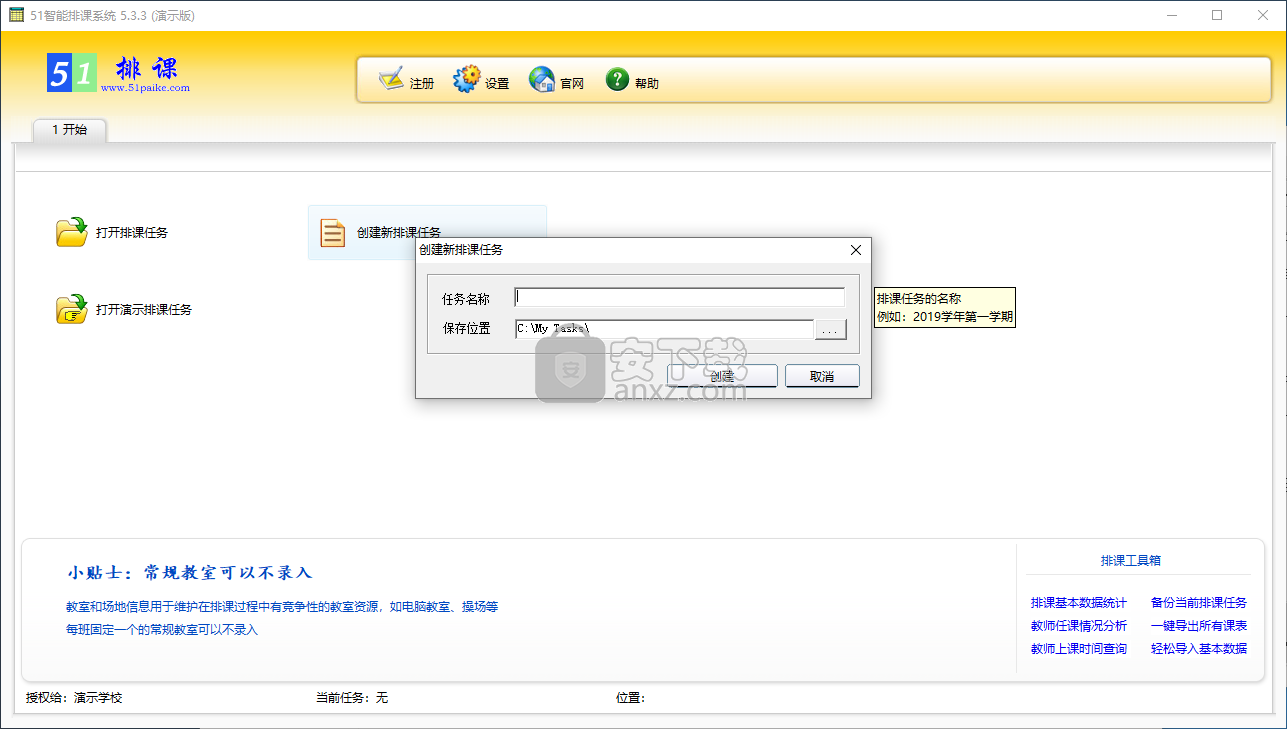Click the app icon in the title bar
Viewport: 1287px width, 729px height.
pos(16,15)
